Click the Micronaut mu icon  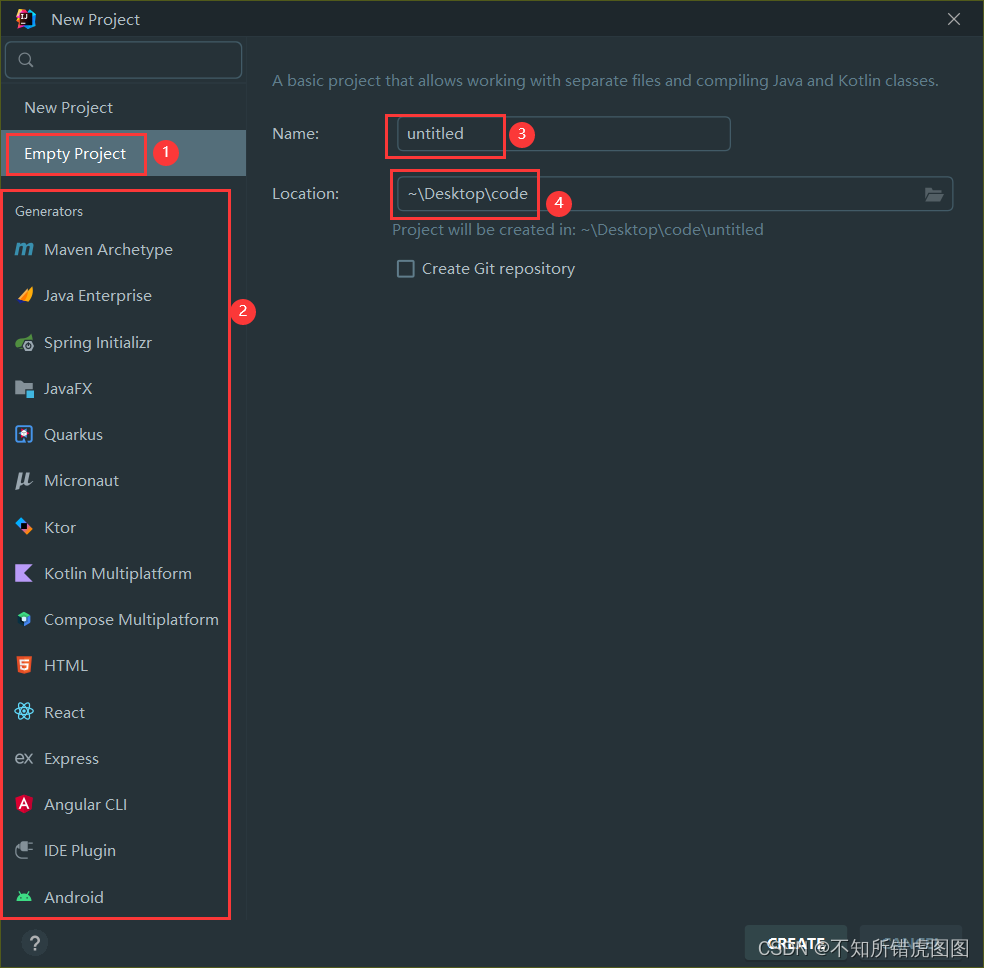pyautogui.click(x=24, y=481)
